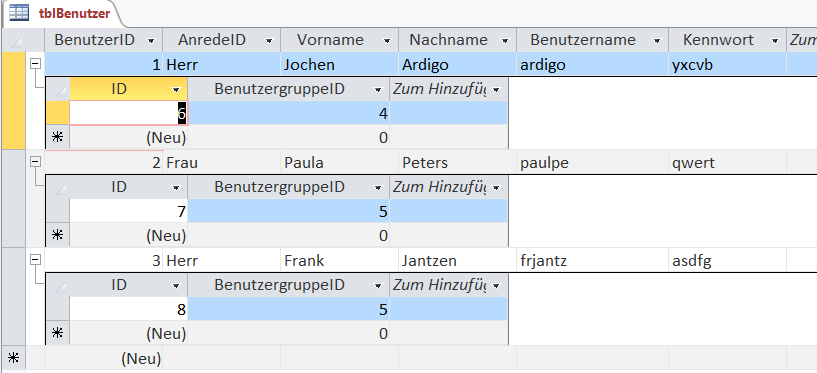Open BenutzergruppeID dropdown in first subdatasheet
The height and width of the screenshot is (373, 817).
click(378, 90)
